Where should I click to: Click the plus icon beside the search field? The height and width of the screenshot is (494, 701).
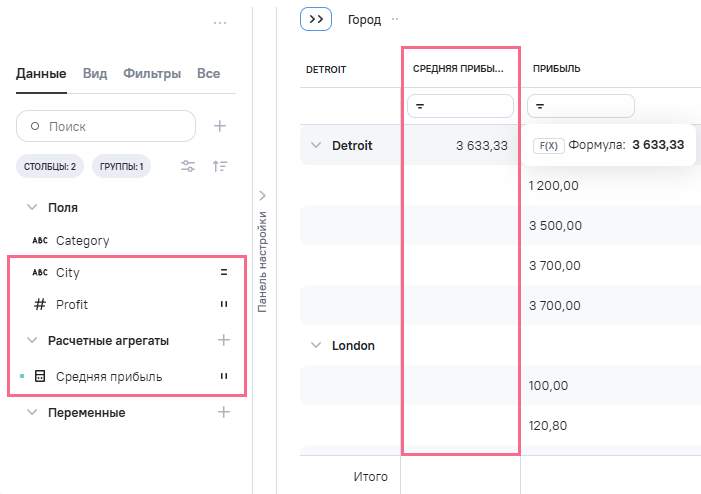click(220, 126)
